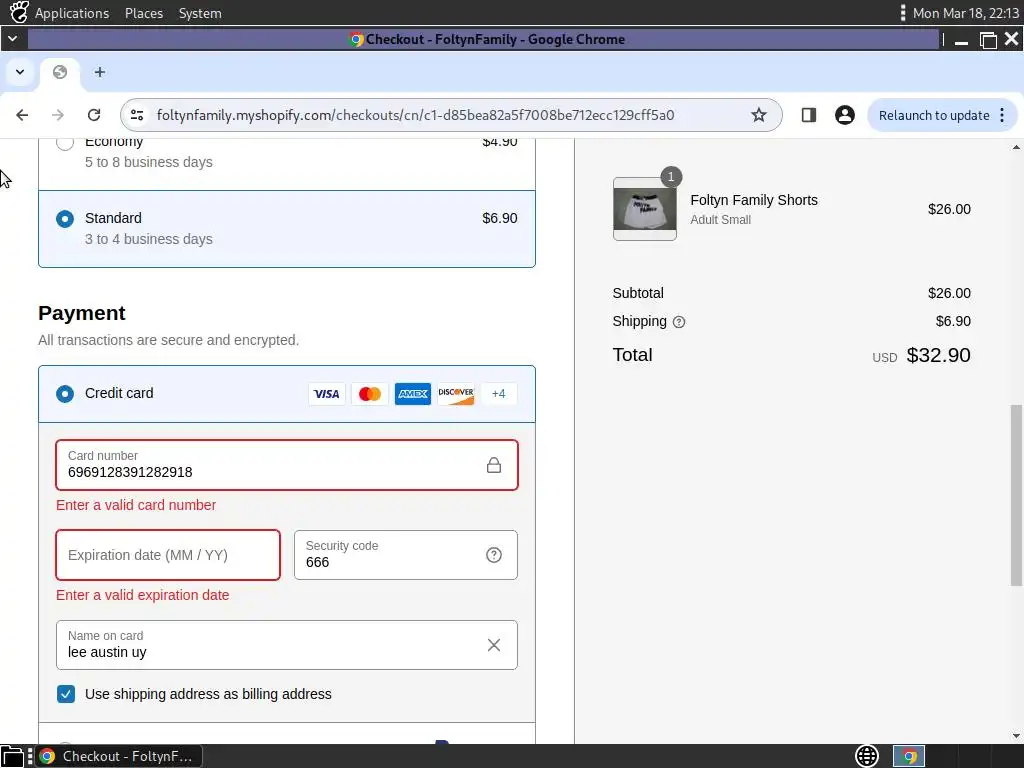
Task: Focus the Security code field
Action: point(406,555)
